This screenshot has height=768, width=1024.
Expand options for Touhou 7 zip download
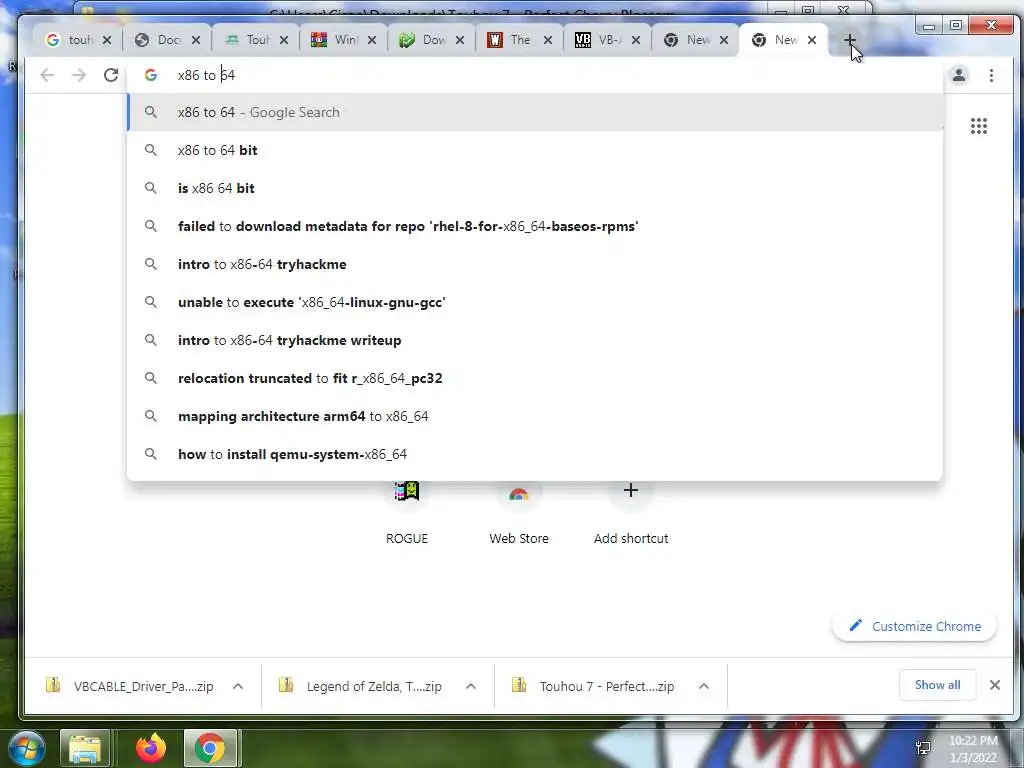point(704,686)
